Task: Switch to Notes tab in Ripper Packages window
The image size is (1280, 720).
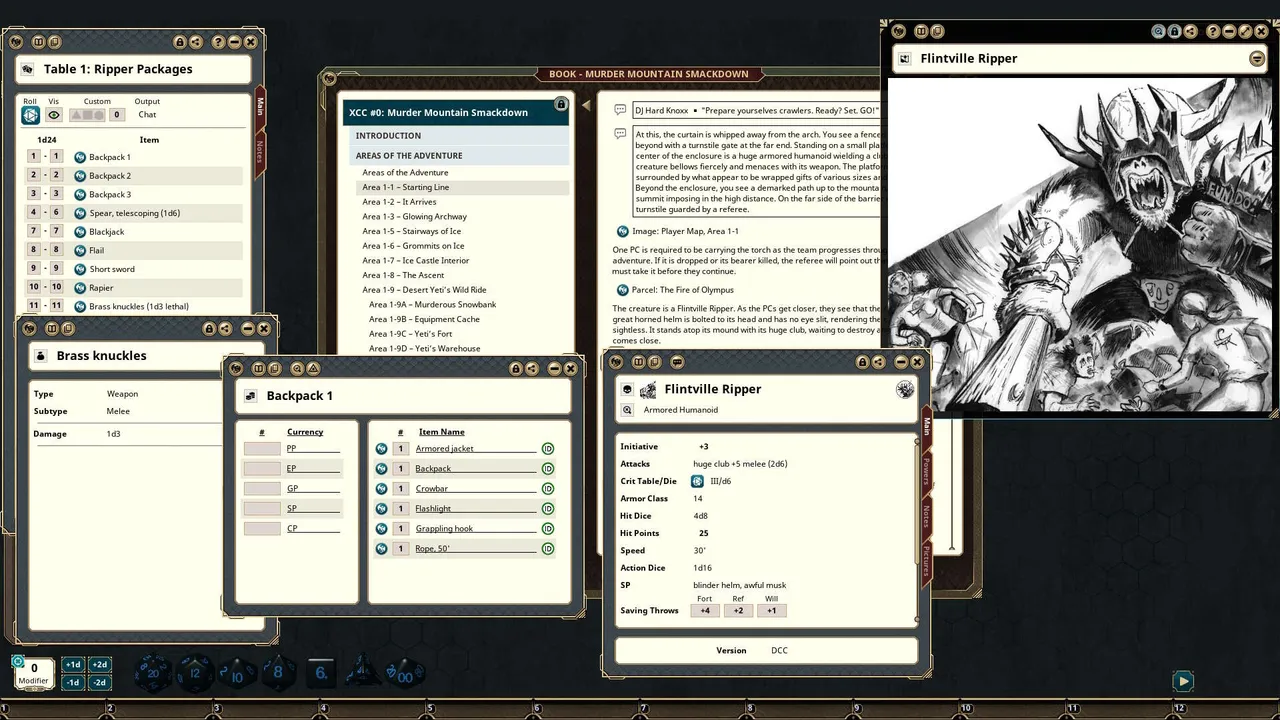Action: (259, 152)
